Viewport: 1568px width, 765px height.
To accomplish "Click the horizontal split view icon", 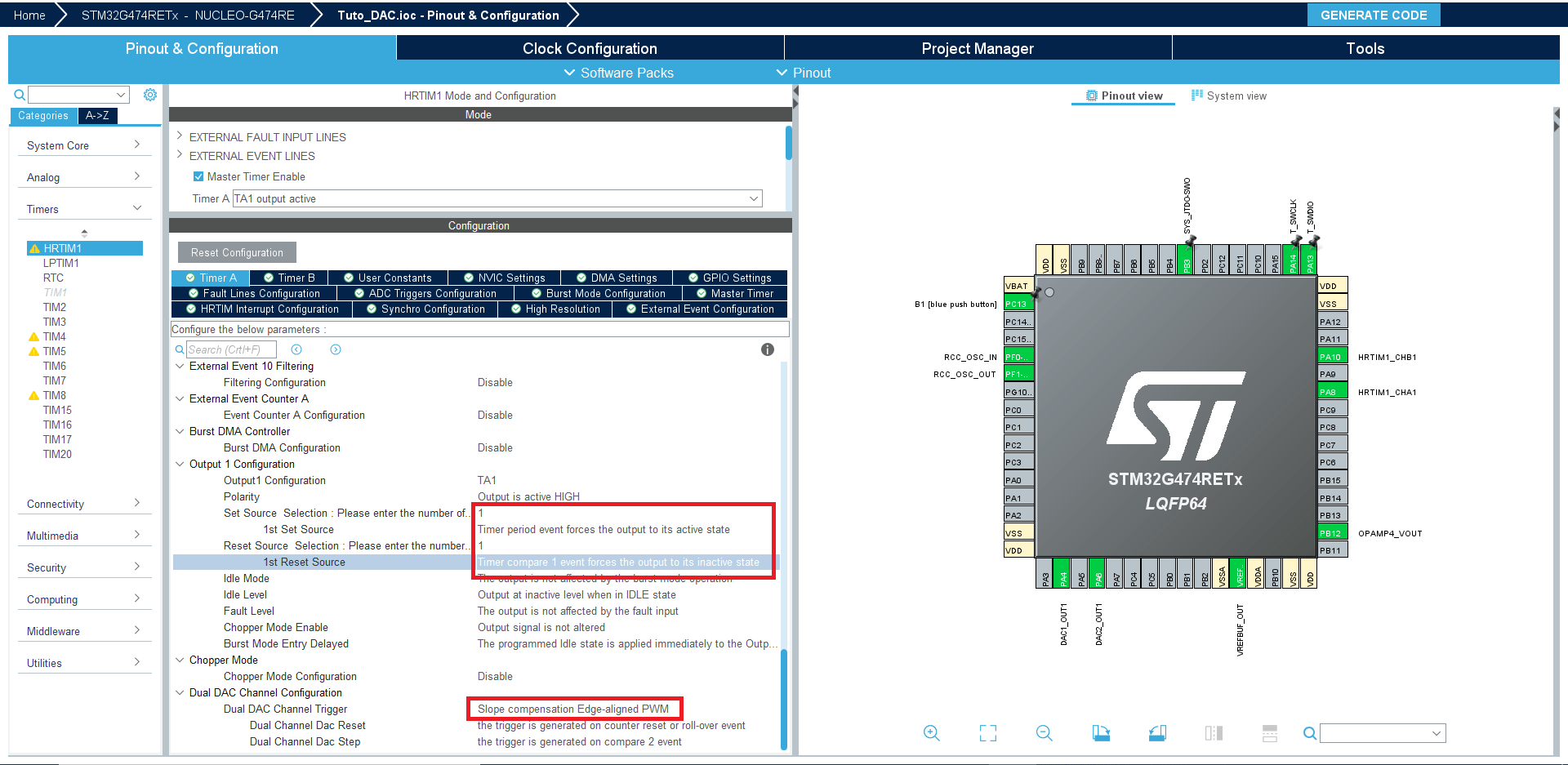I will pos(1270,733).
